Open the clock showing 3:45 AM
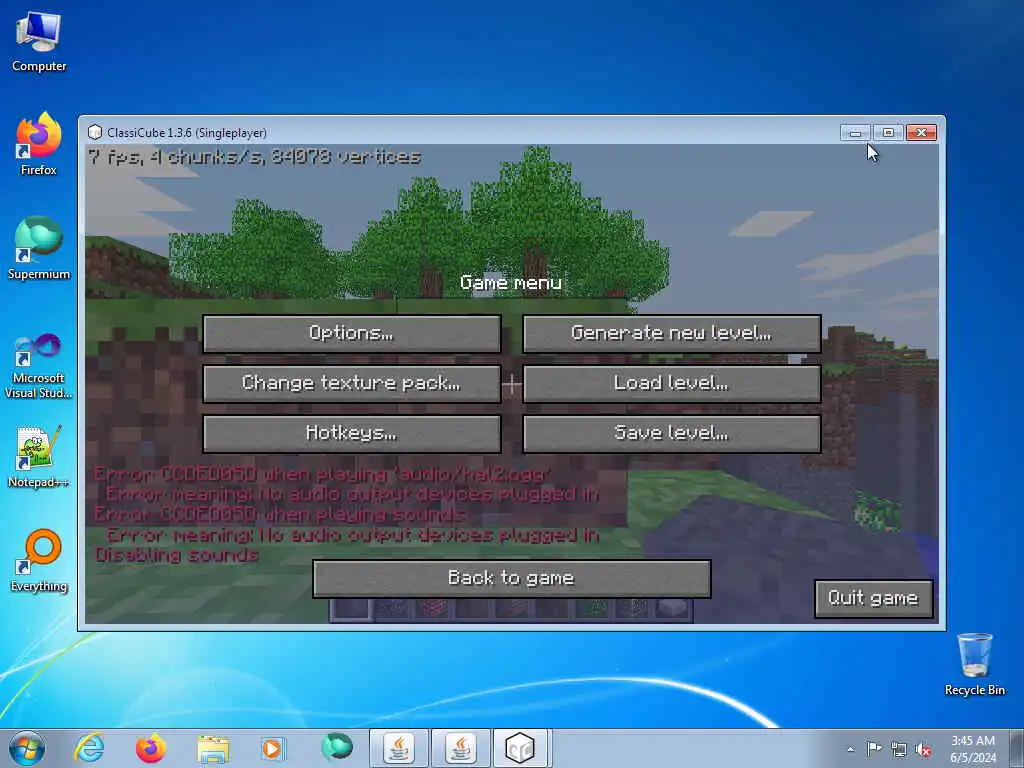Image resolution: width=1024 pixels, height=768 pixels. (x=973, y=749)
